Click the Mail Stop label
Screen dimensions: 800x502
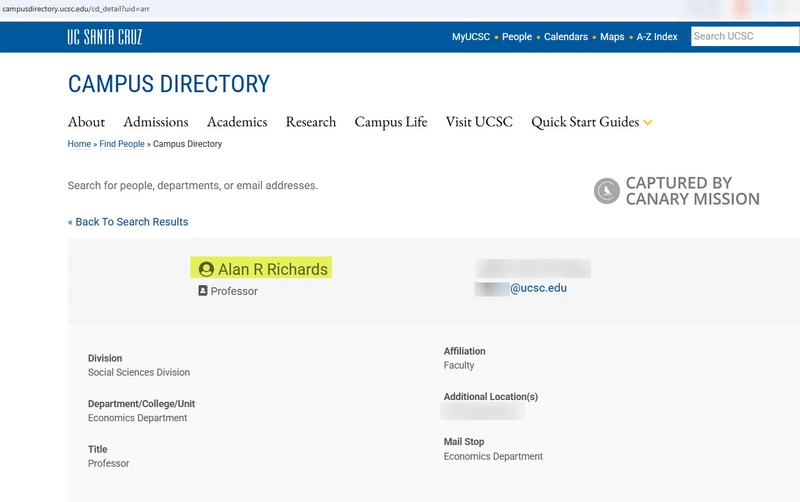464,442
